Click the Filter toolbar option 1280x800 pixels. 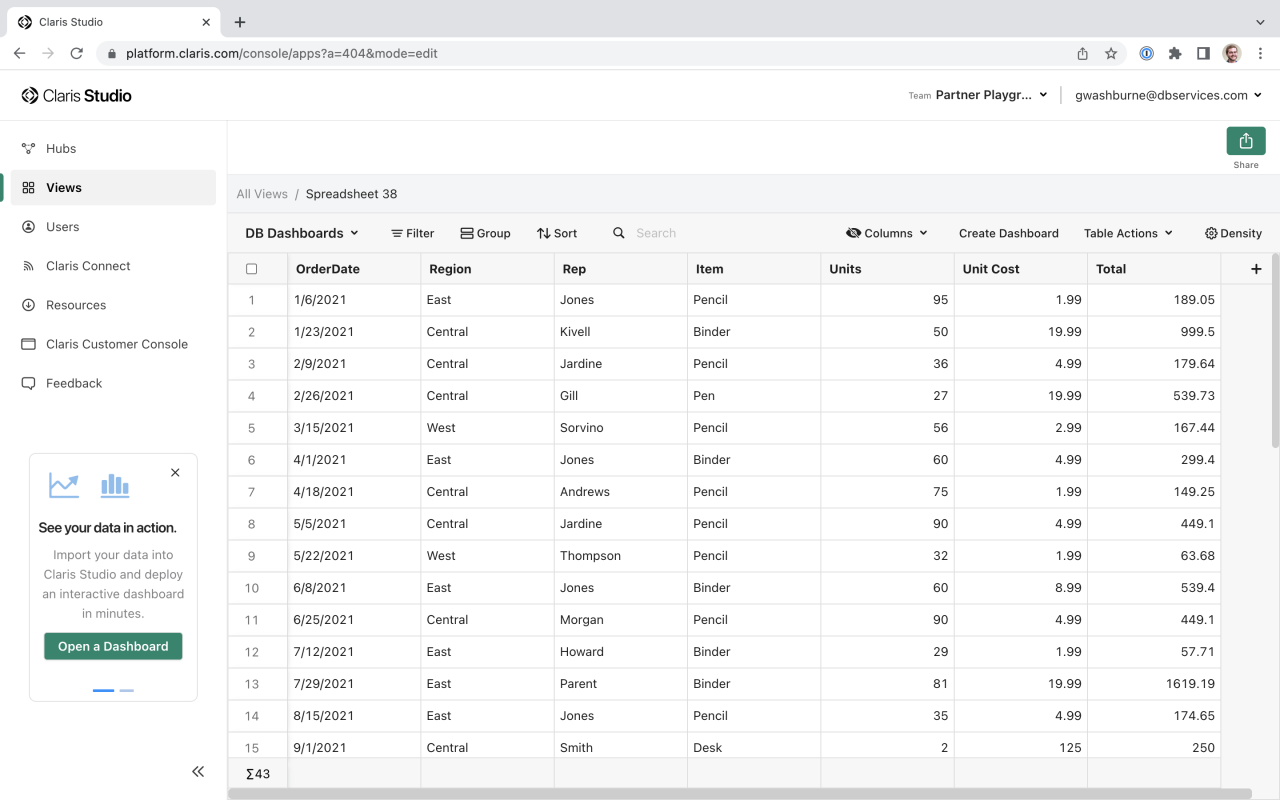point(412,233)
